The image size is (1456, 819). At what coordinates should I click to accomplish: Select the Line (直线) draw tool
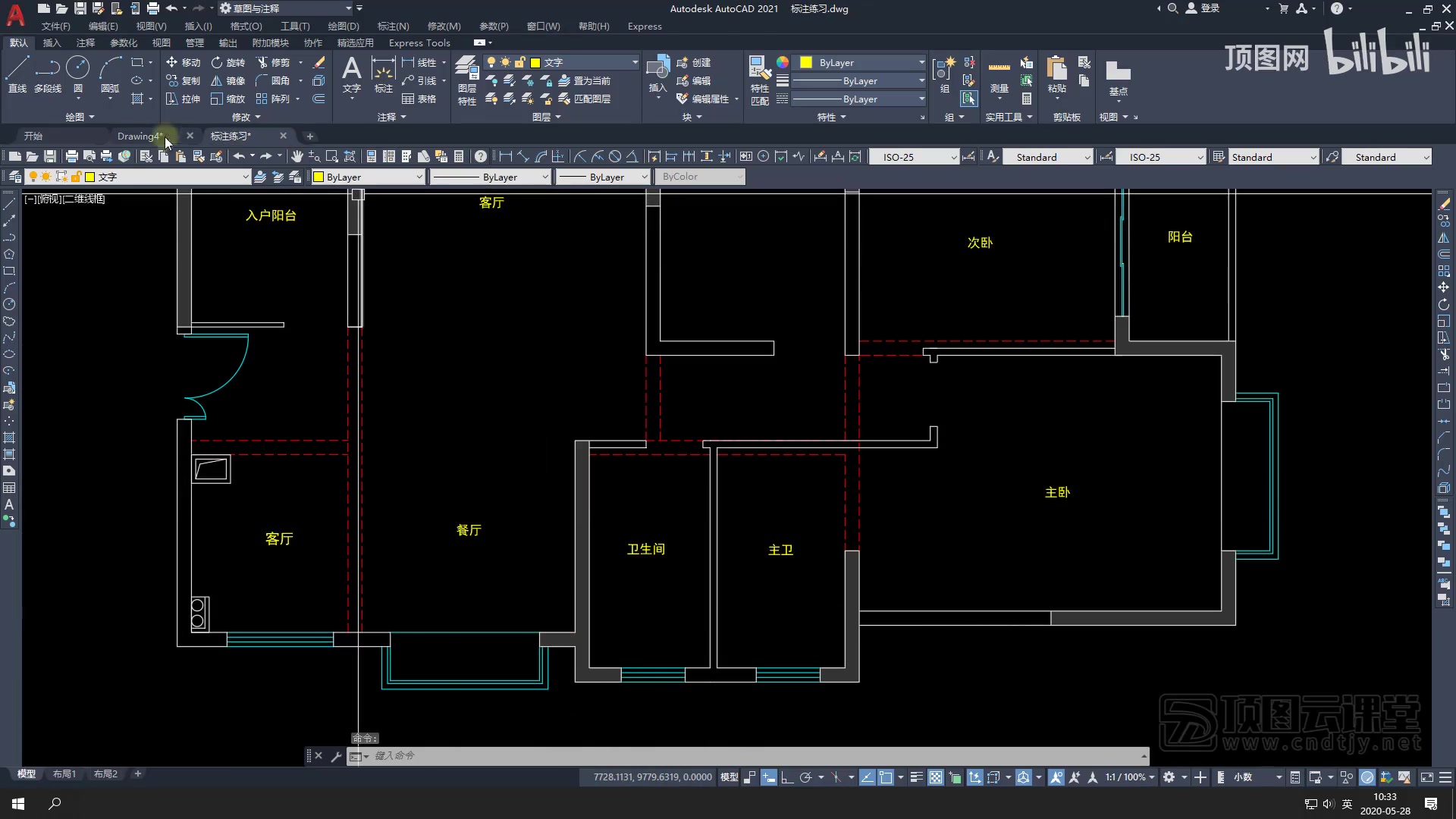pos(17,74)
